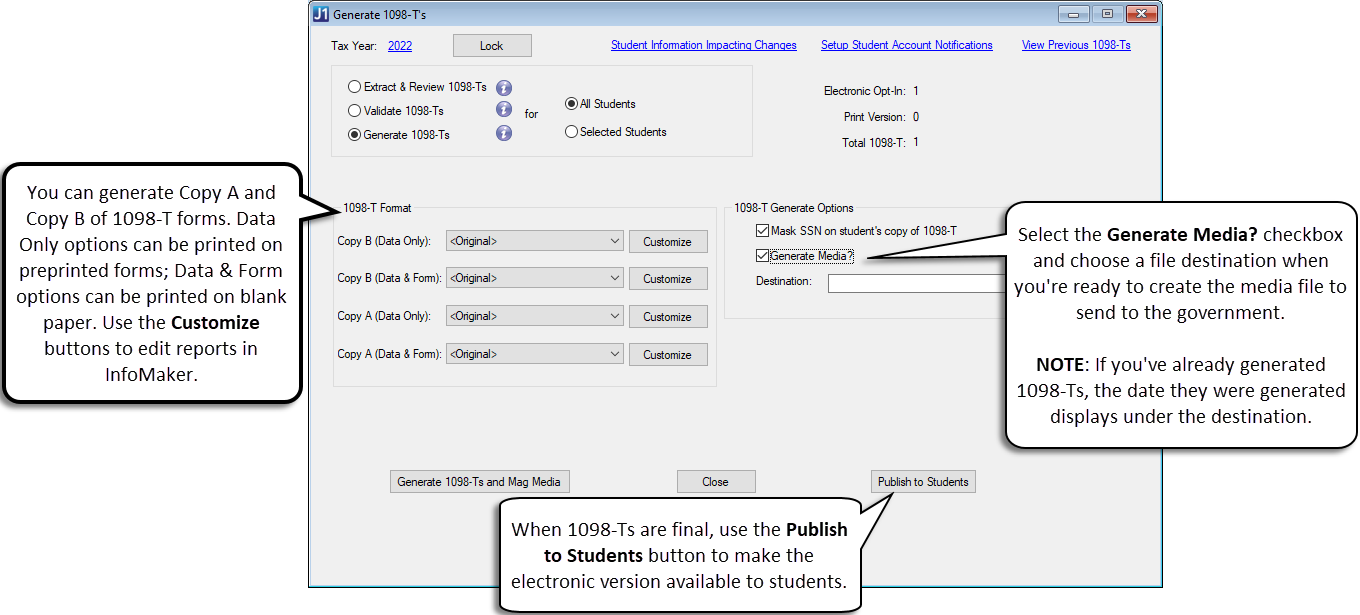Choose the All Students option

[571, 103]
